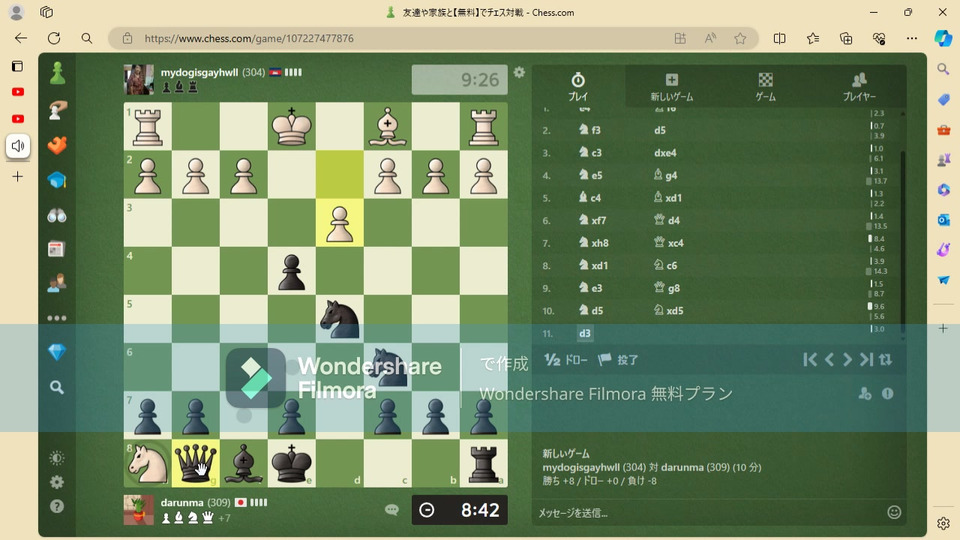Select move xc4 in row 7
Screen dimensions: 960x540
coord(669,243)
